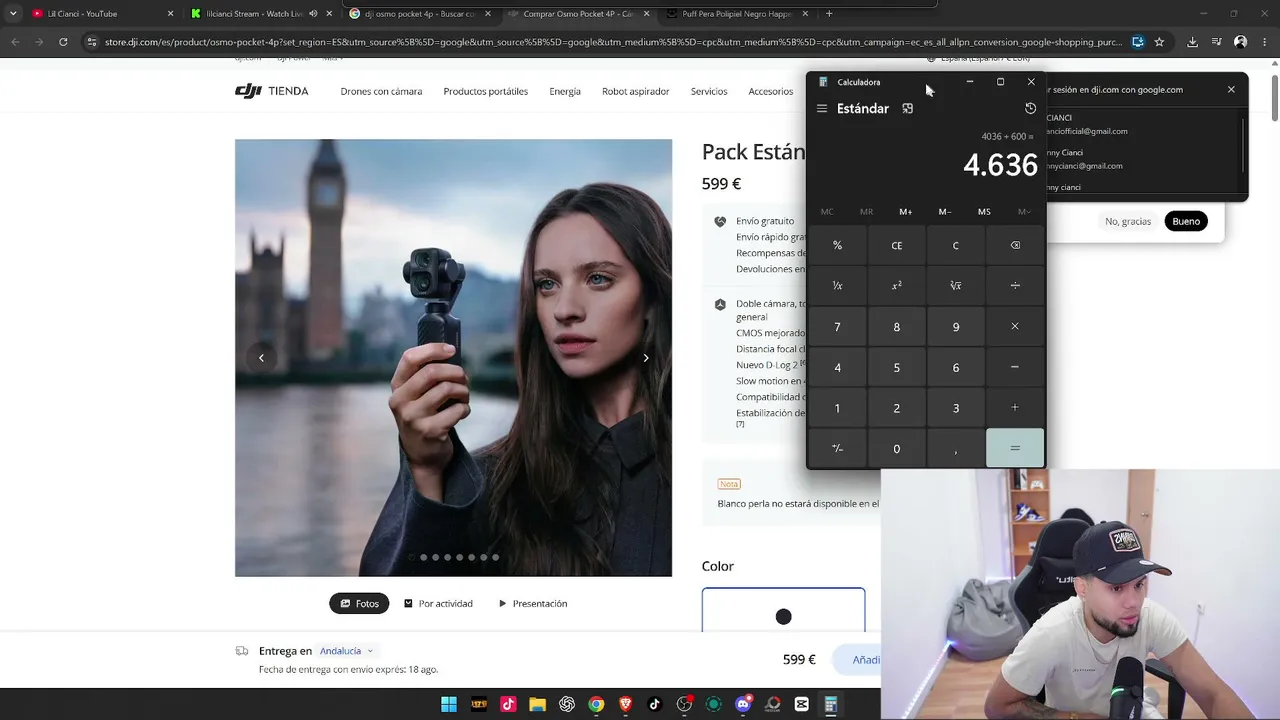Open the Servicios menu
The image size is (1280, 720).
(709, 91)
